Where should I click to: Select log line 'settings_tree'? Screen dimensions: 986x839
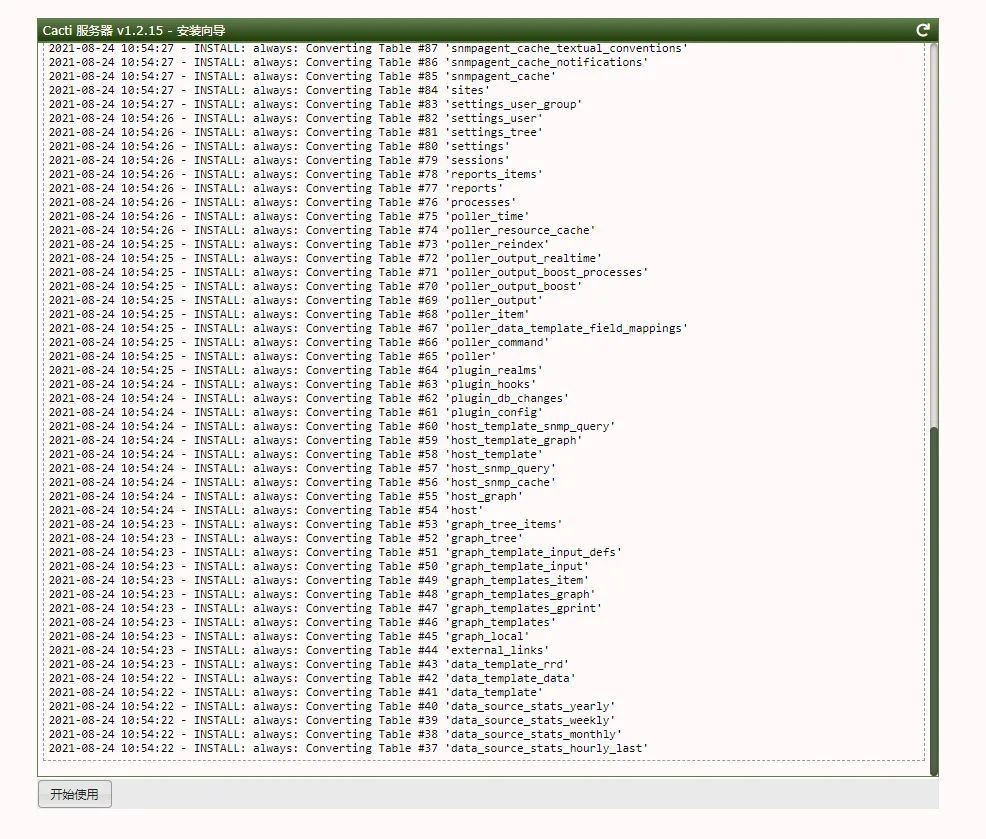tap(295, 132)
